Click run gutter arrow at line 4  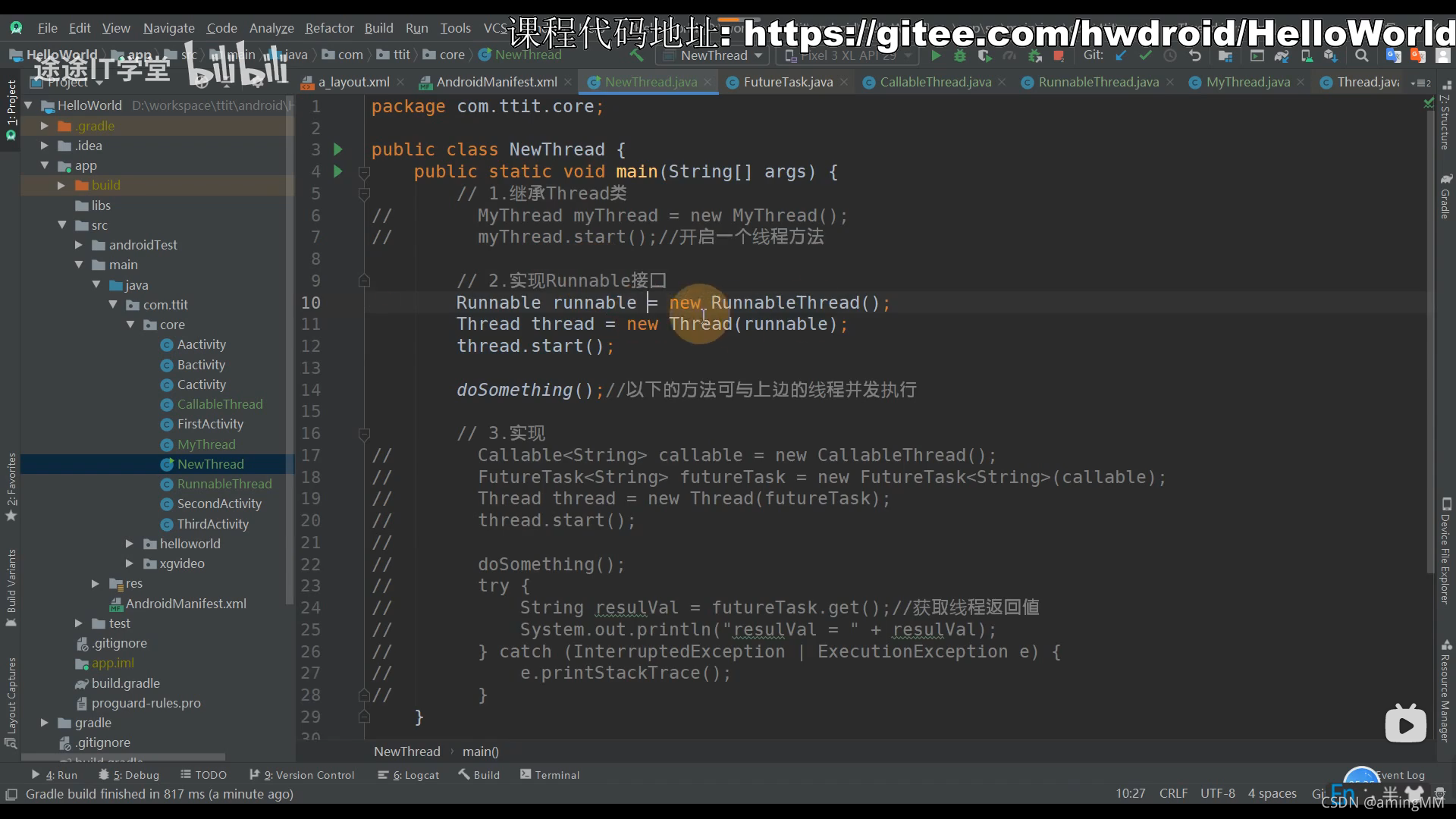(338, 171)
